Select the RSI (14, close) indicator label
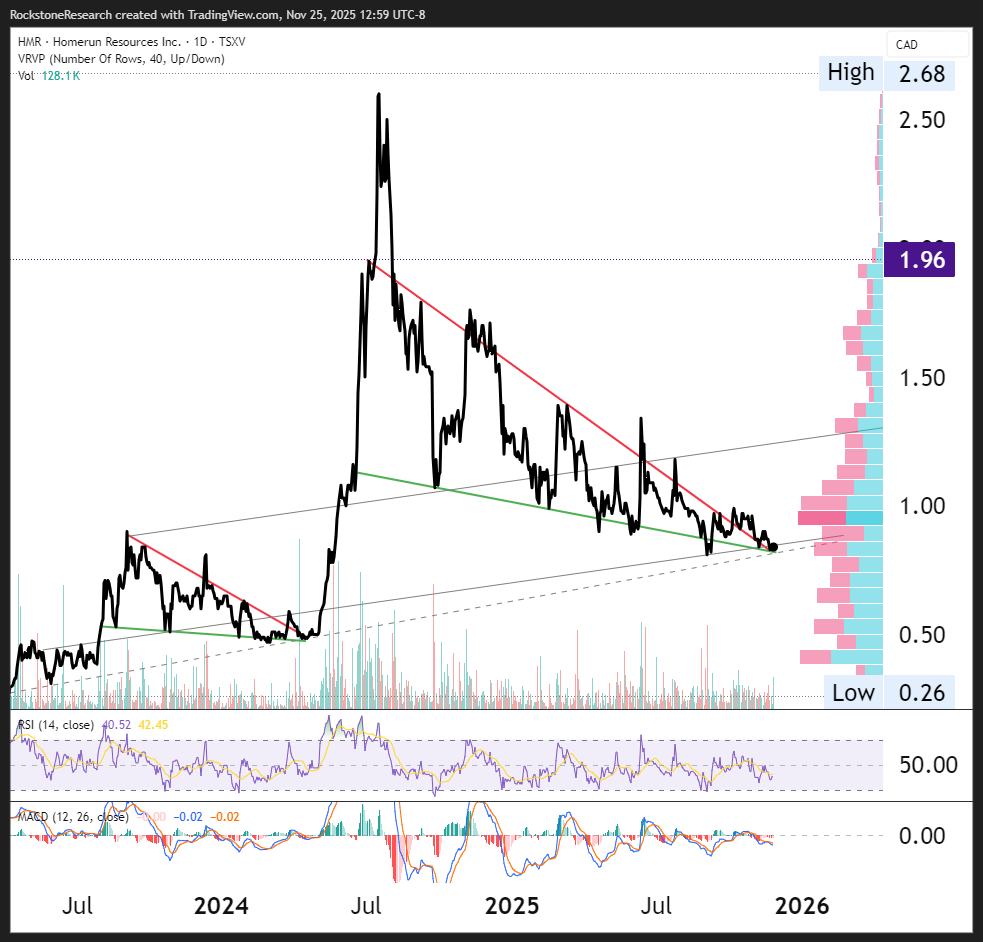 tap(56, 724)
